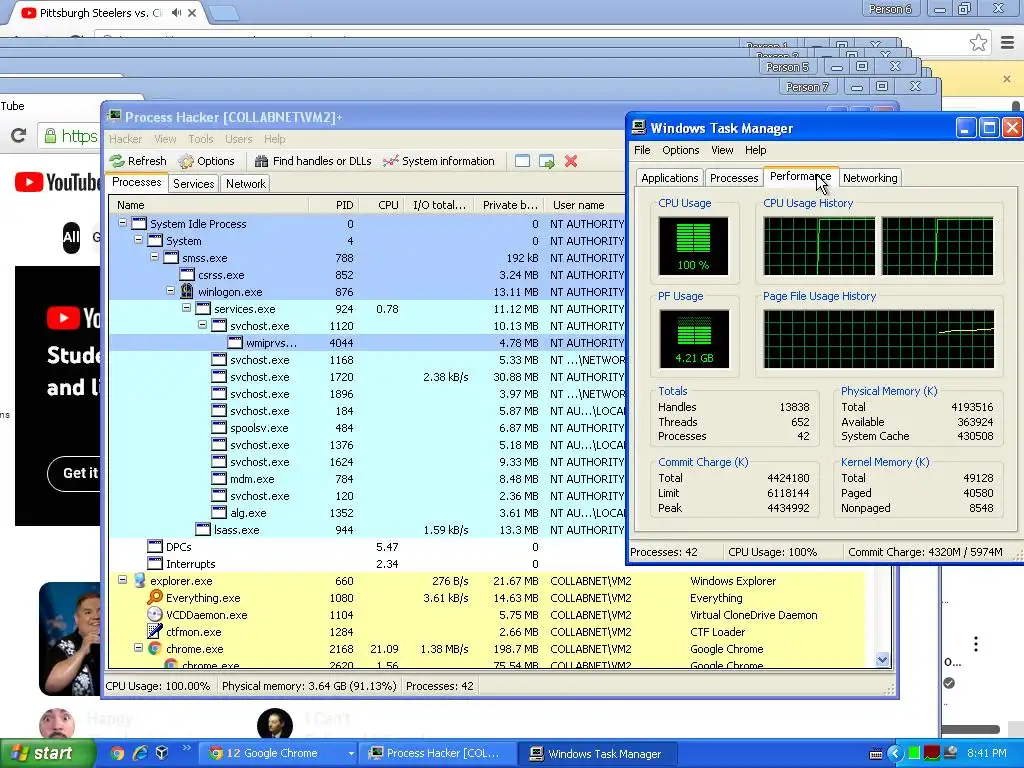This screenshot has width=1024, height=768.
Task: Select the wmiprvs process row
Action: tap(367, 343)
